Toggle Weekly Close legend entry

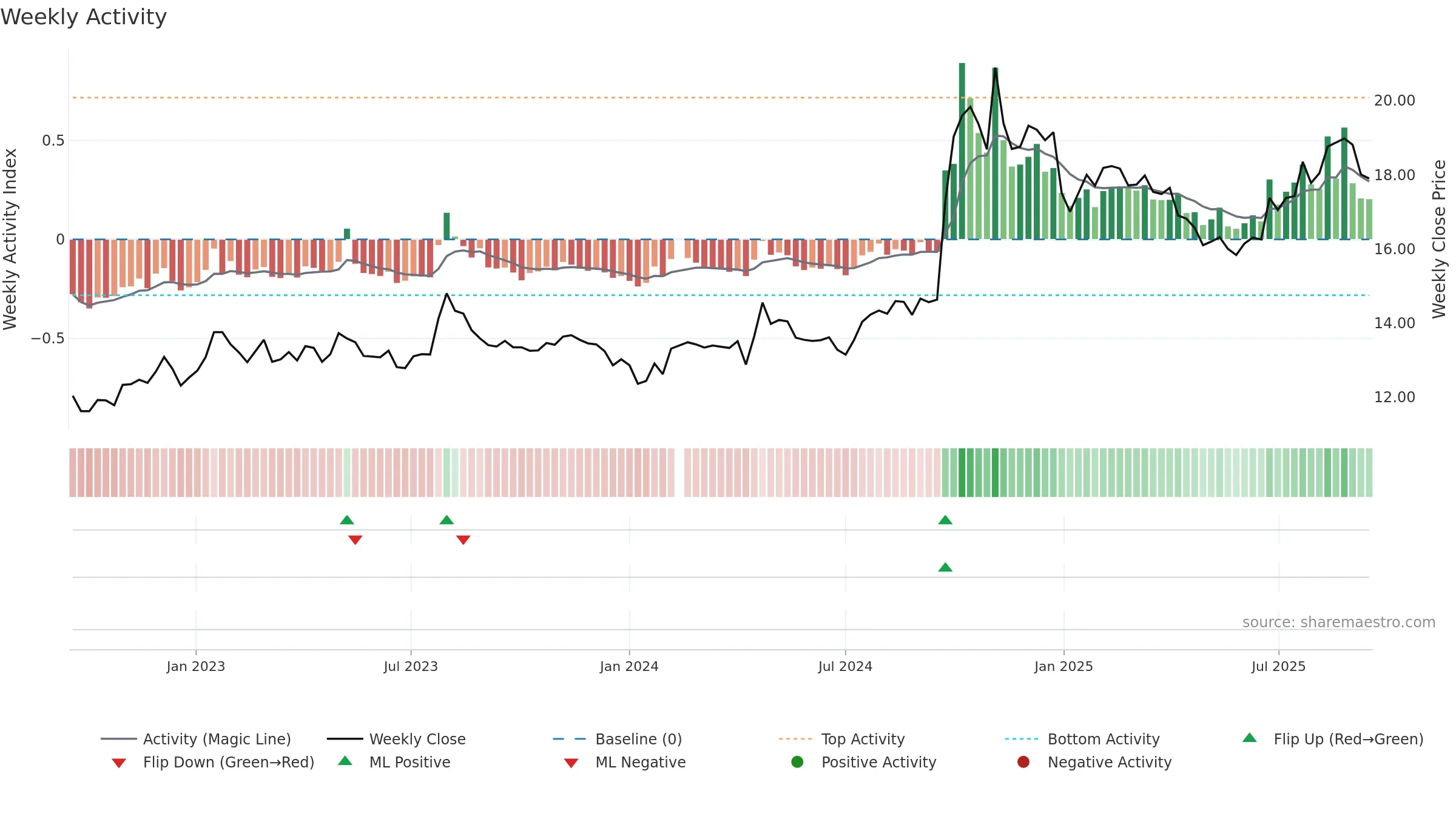[396, 739]
